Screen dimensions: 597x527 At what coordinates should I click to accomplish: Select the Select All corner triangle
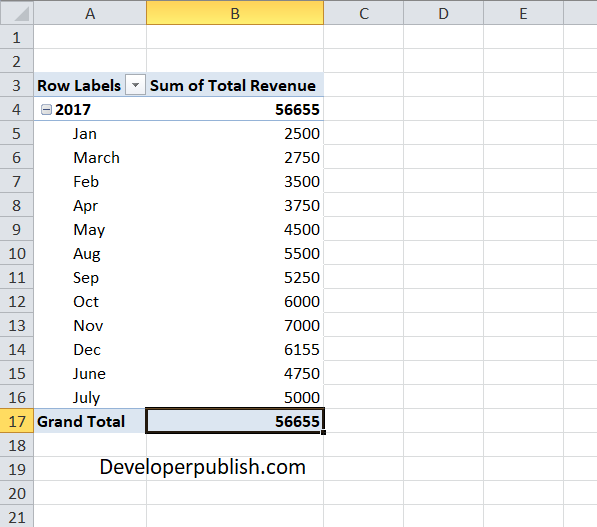click(17, 13)
